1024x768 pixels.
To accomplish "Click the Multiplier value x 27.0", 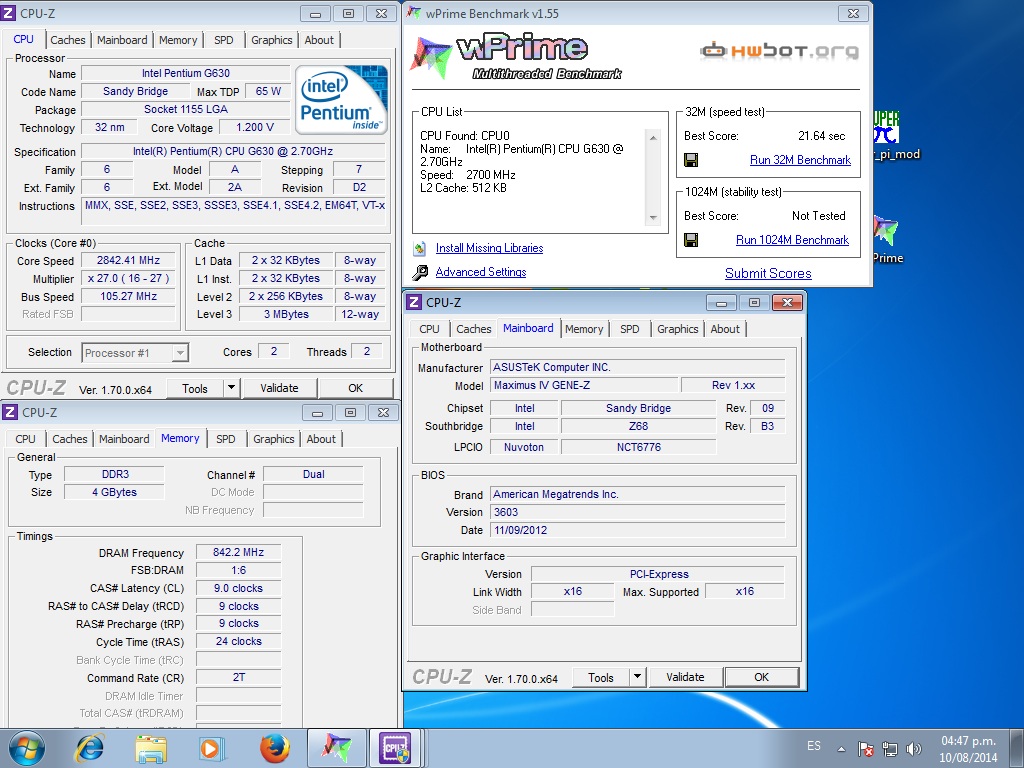I will coord(128,278).
